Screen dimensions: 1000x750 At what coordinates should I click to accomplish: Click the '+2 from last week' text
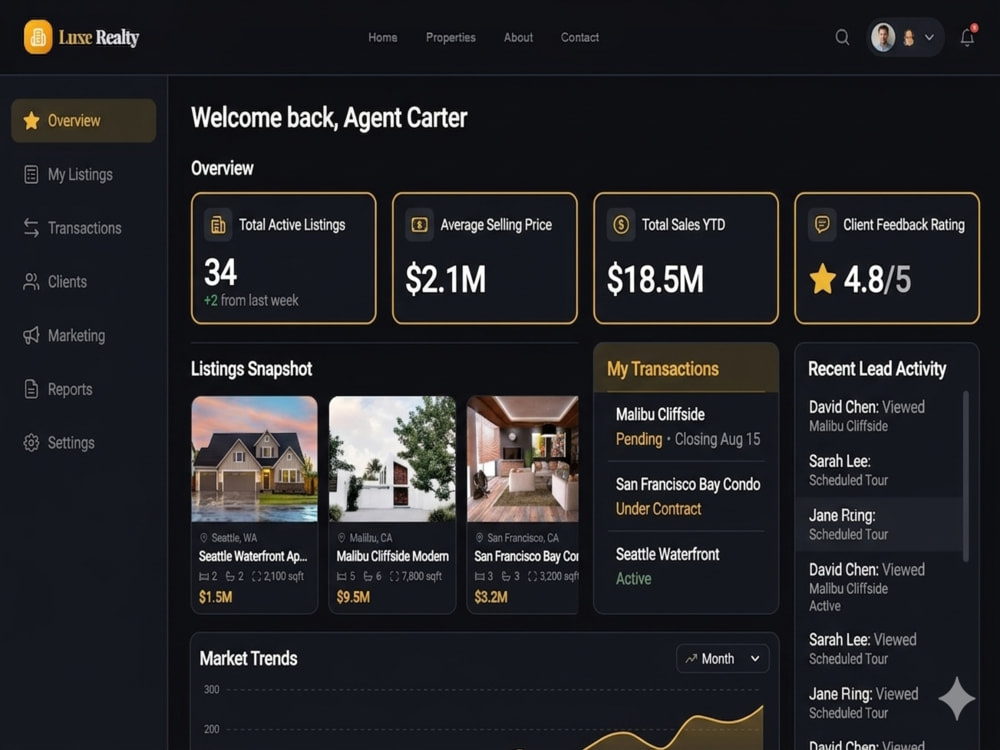point(251,300)
